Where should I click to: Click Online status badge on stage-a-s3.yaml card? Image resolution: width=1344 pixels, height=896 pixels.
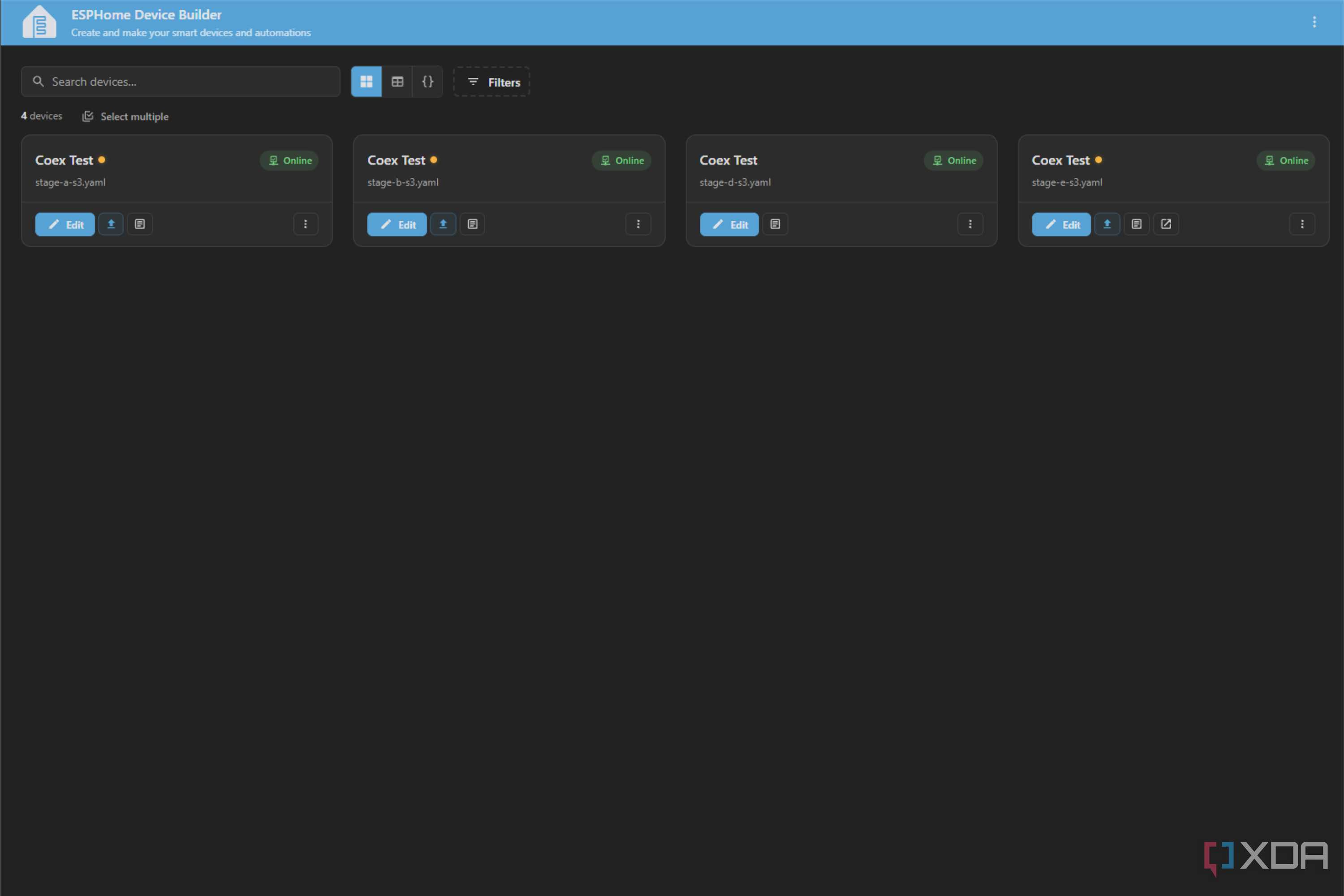click(x=289, y=160)
